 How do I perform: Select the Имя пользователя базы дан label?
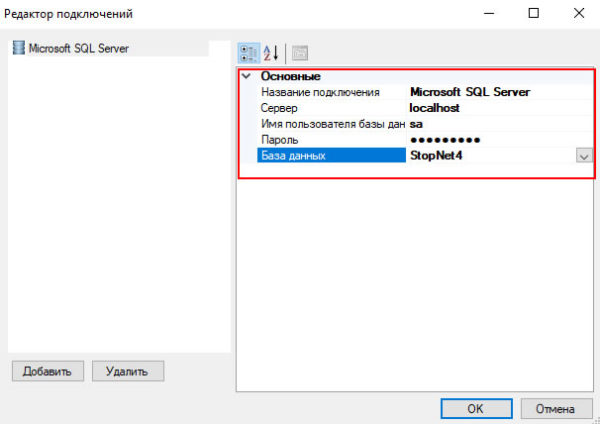[333, 124]
